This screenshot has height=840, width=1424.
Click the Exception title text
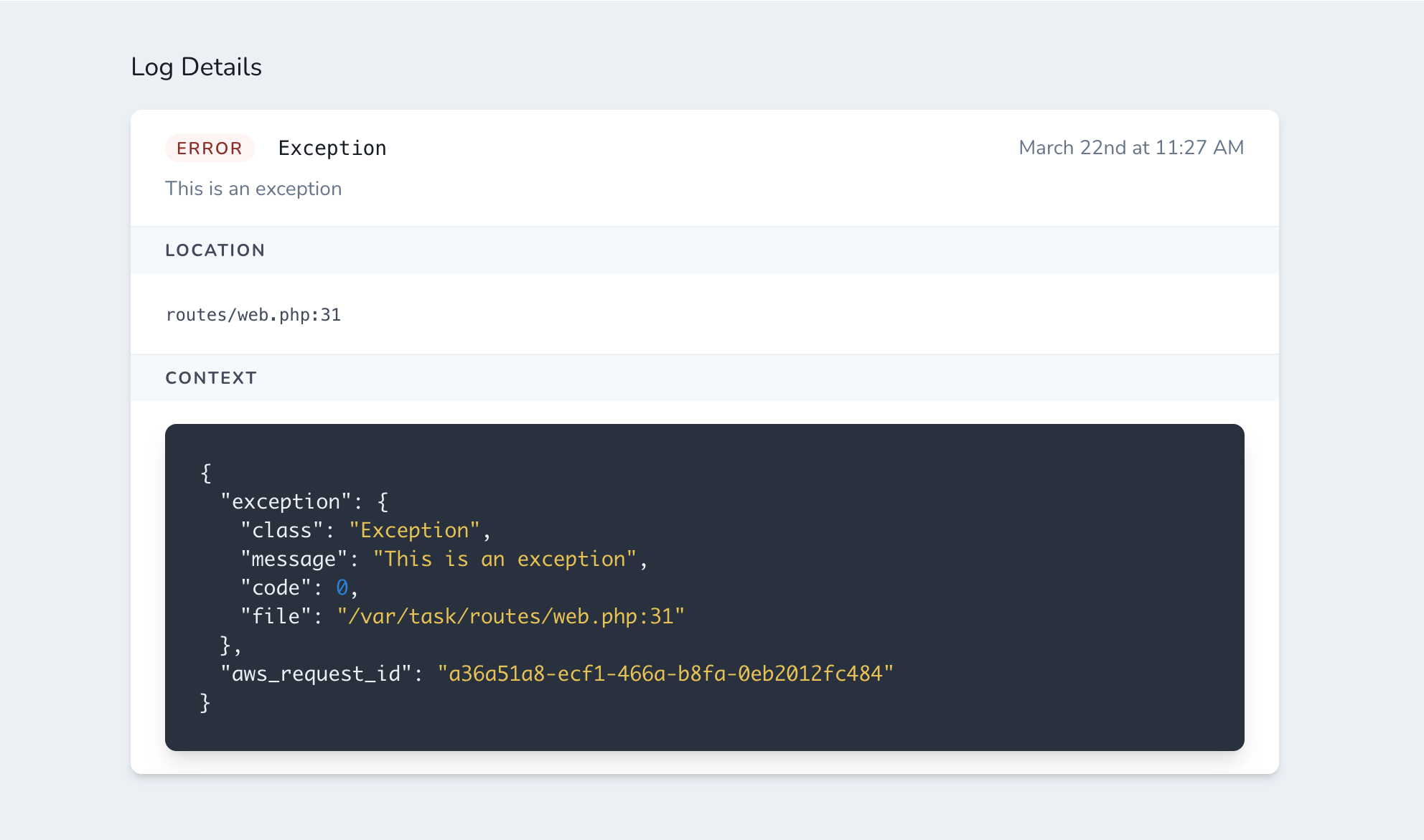click(332, 148)
